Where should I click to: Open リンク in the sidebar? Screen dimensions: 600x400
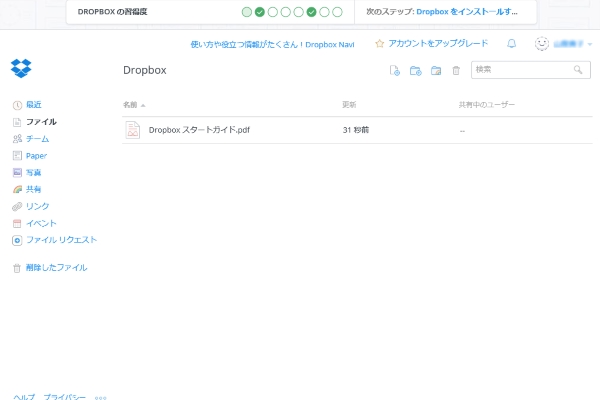(38, 206)
